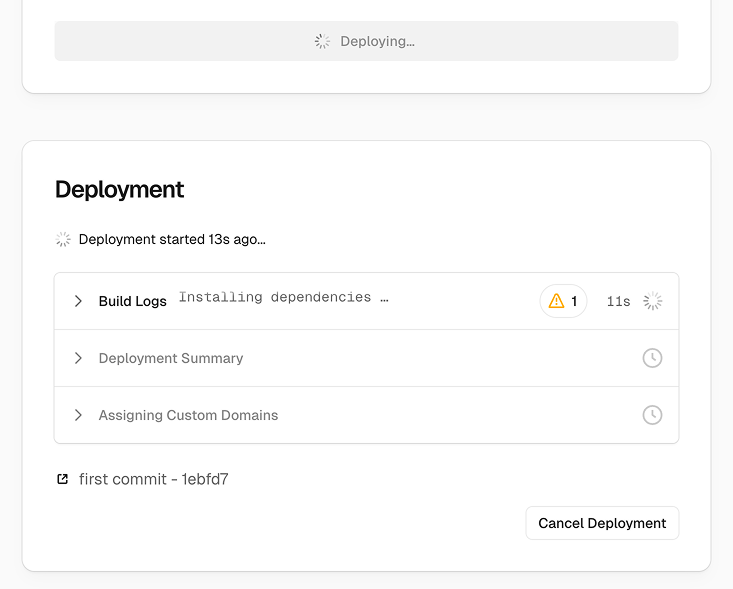
Task: Select the Assigning Custom Domains row label
Action: (188, 415)
